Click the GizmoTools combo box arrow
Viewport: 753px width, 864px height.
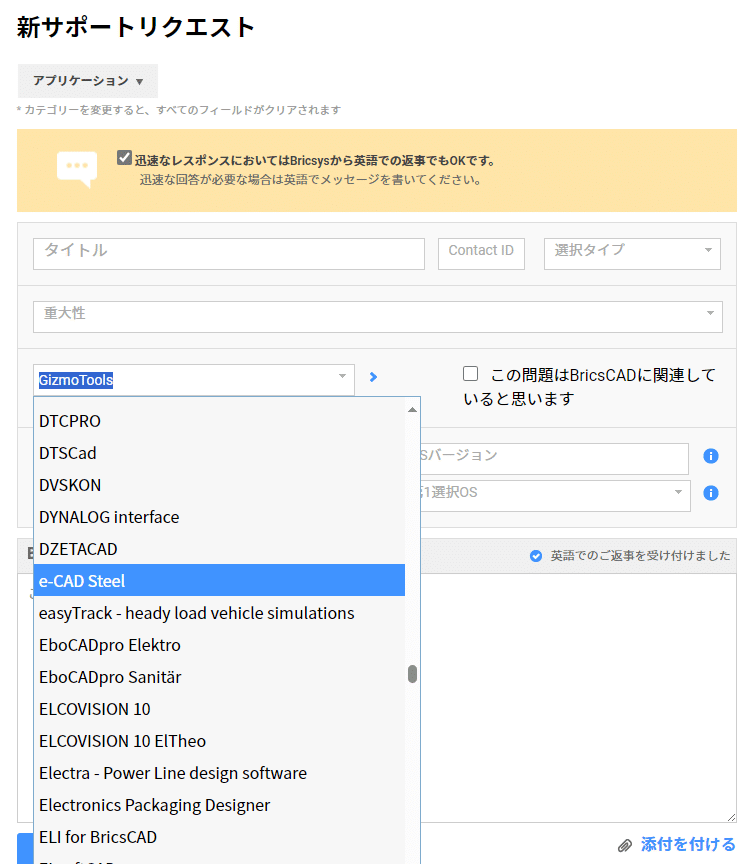point(342,376)
